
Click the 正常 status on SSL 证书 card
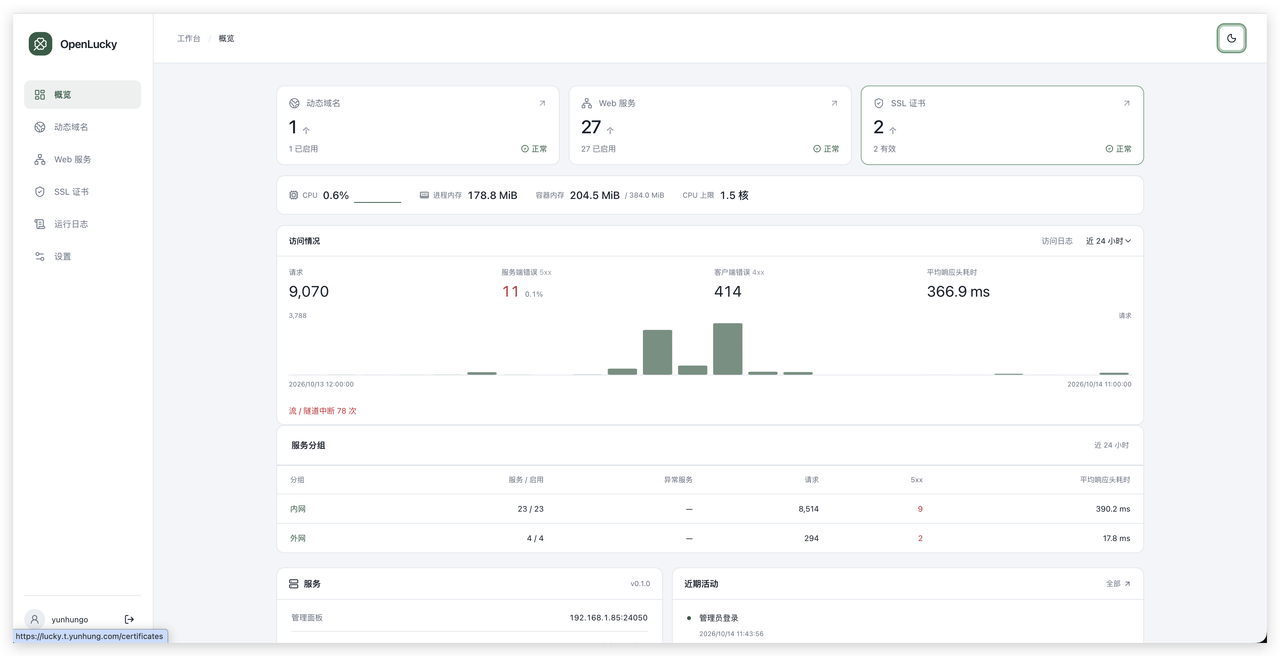(1118, 149)
